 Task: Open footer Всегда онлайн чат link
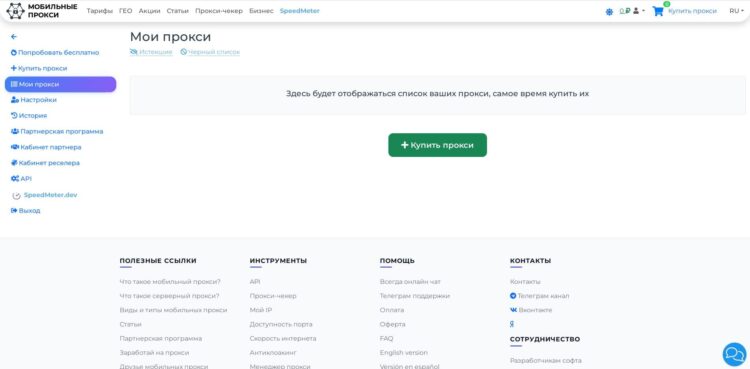[410, 282]
